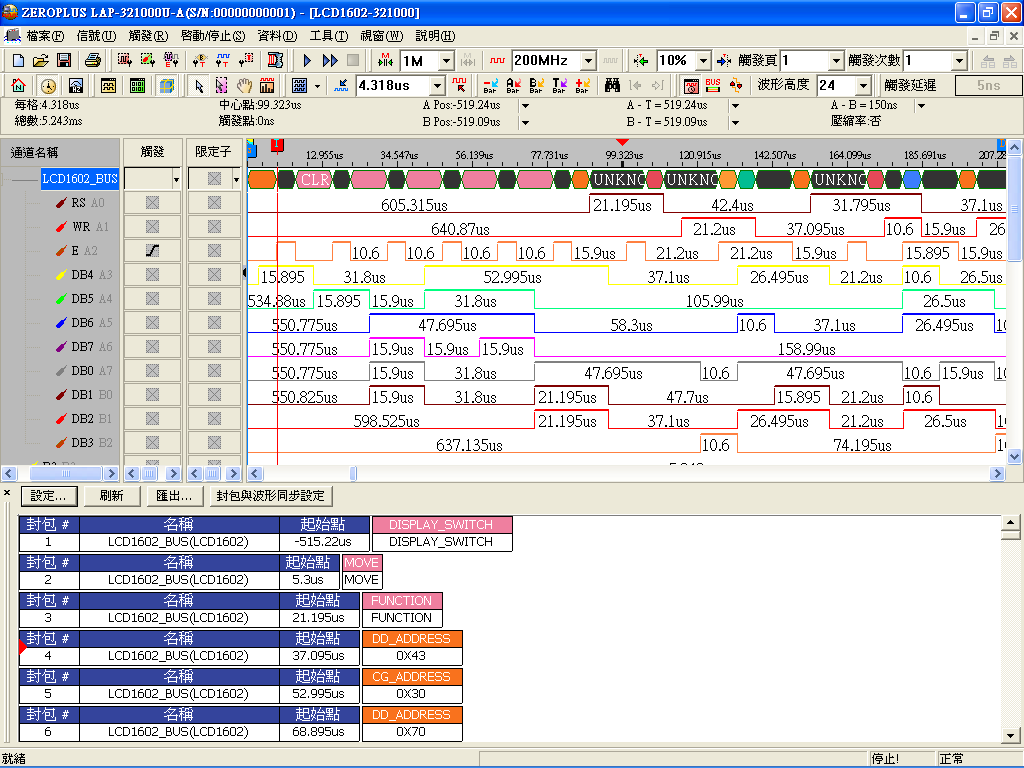Create a new file with the blank page icon

18,61
